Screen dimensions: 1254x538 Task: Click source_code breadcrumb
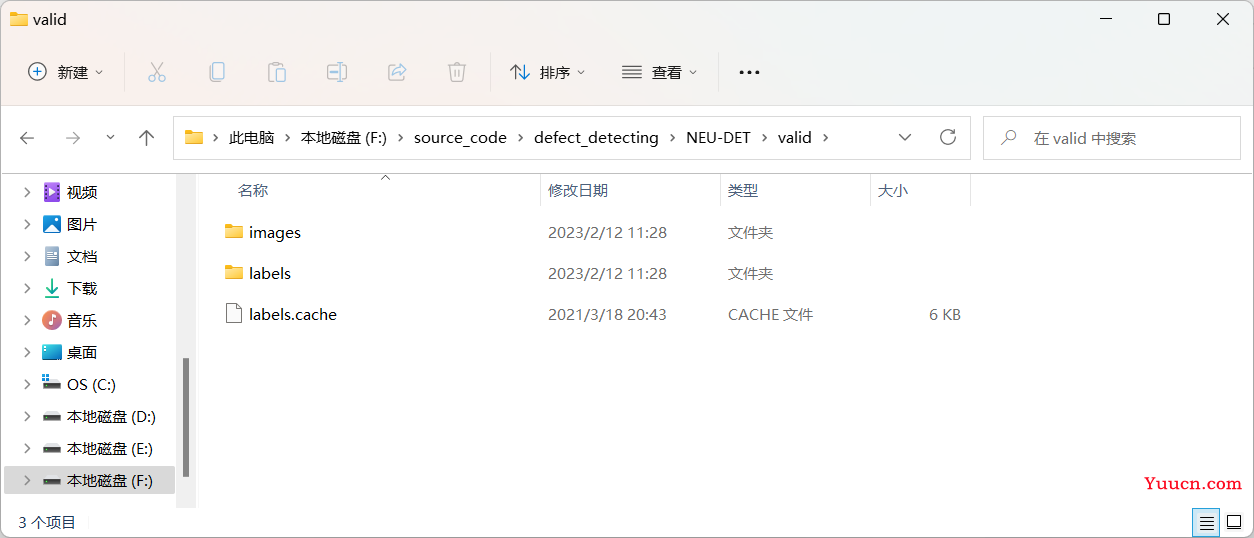tap(460, 138)
